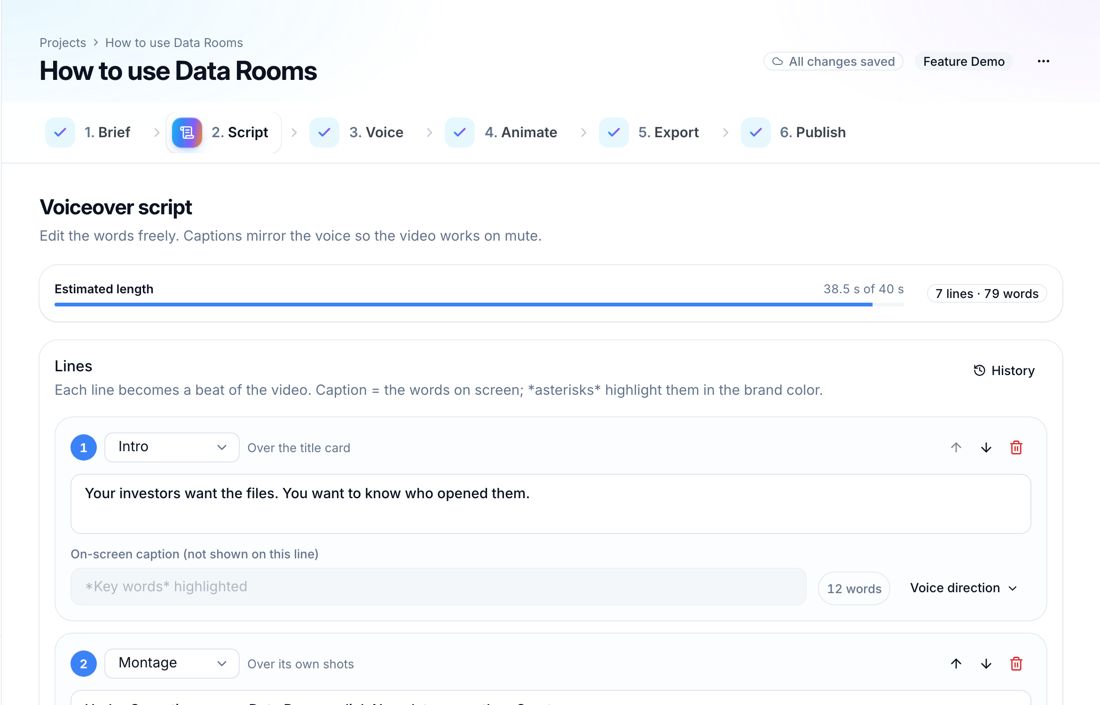The image size is (1100, 705).
Task: Delete the Intro line
Action: [x=1016, y=448]
